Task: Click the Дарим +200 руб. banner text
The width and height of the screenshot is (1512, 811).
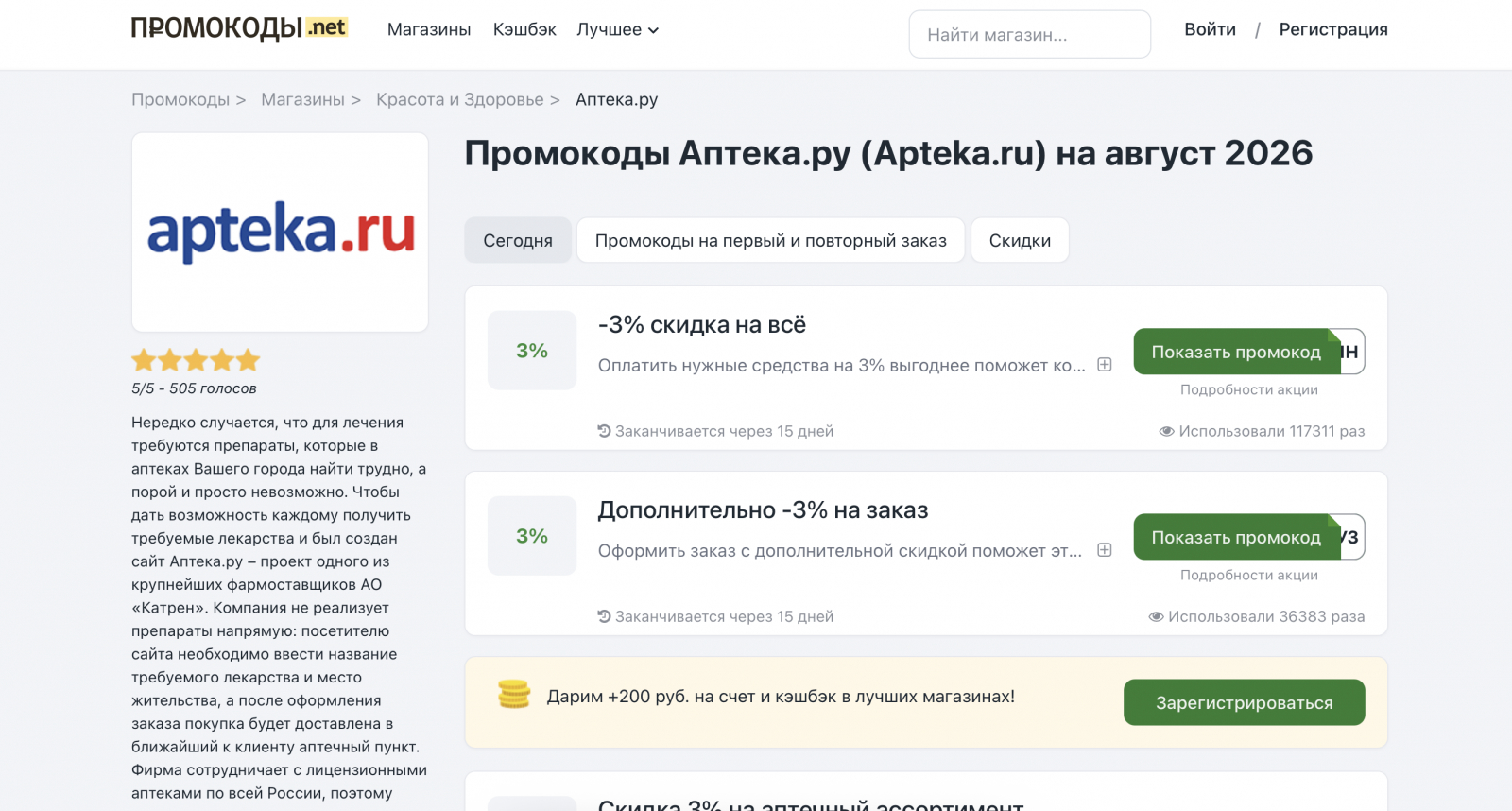Action: (x=781, y=697)
